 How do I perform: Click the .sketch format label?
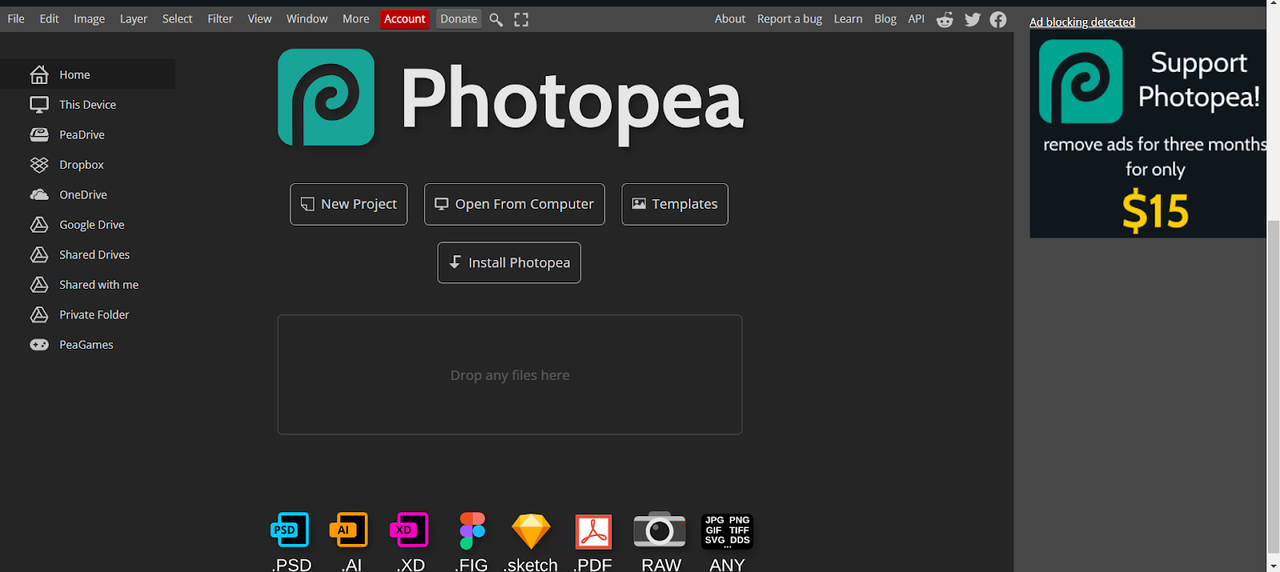coord(530,564)
